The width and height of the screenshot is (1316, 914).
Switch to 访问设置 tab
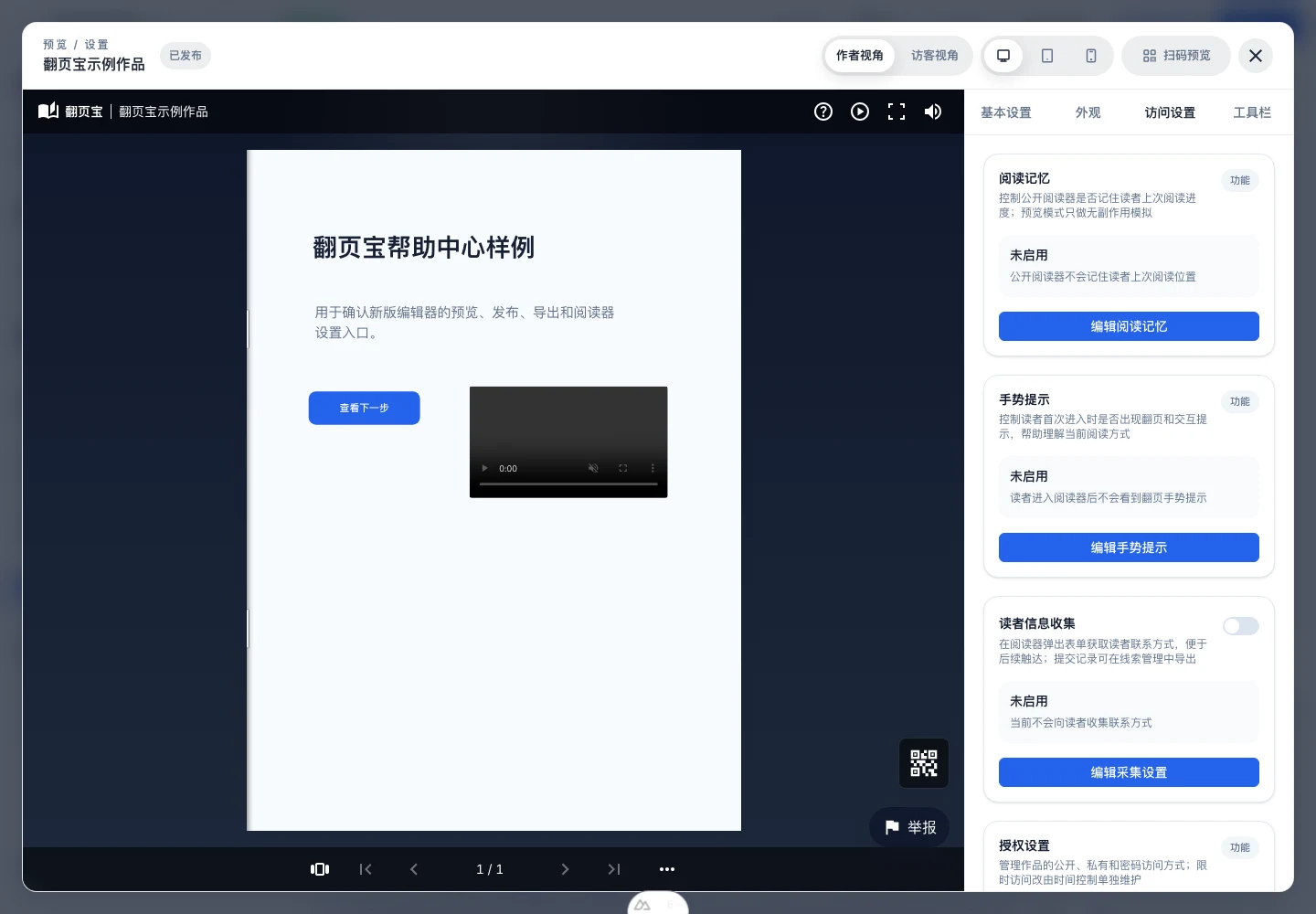pyautogui.click(x=1170, y=112)
